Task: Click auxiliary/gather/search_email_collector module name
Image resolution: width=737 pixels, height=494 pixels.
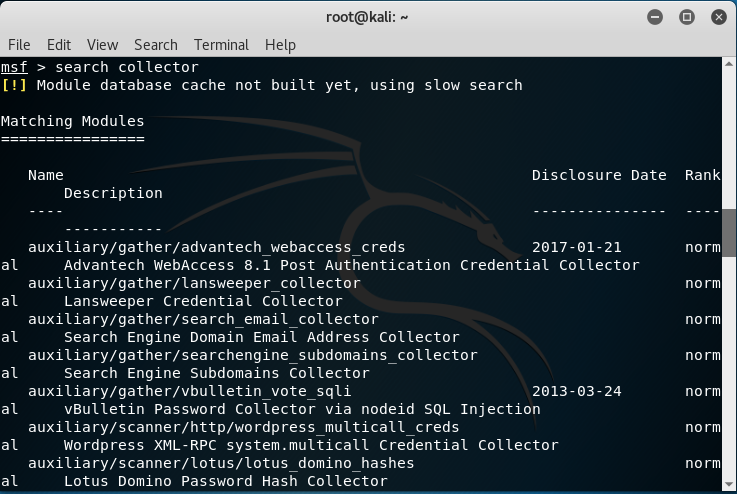Action: [203, 319]
